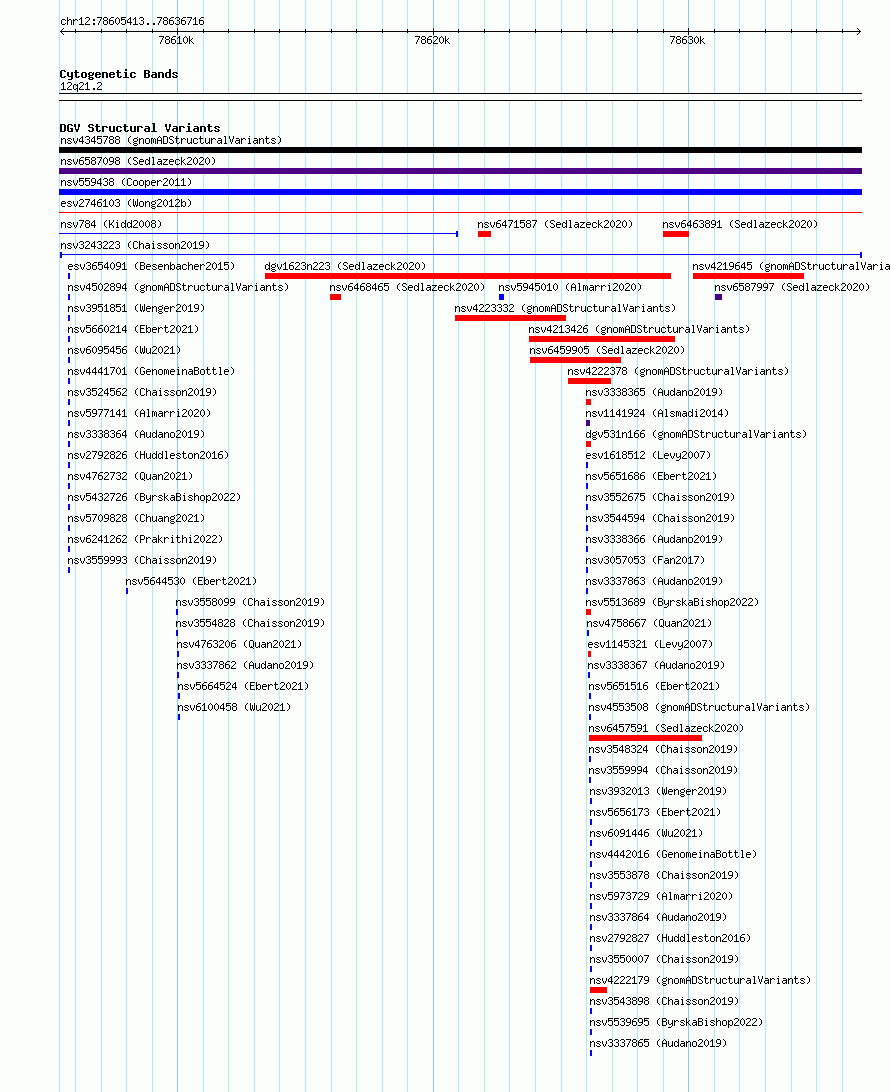Open nsv784 (Kidd2008) variant

click(111, 224)
